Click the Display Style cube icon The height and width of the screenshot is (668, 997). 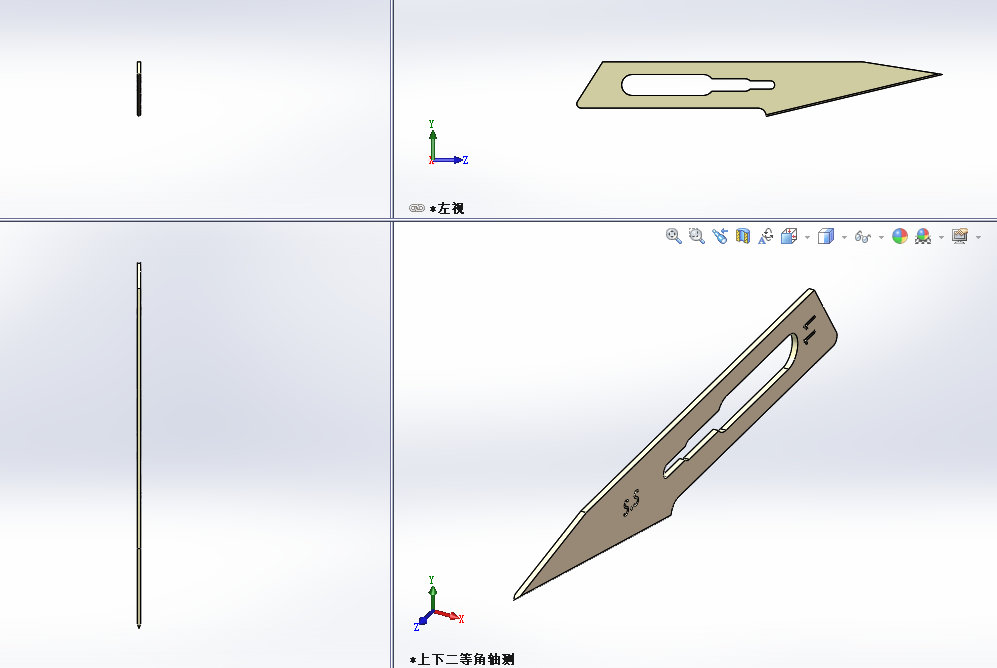tap(825, 236)
